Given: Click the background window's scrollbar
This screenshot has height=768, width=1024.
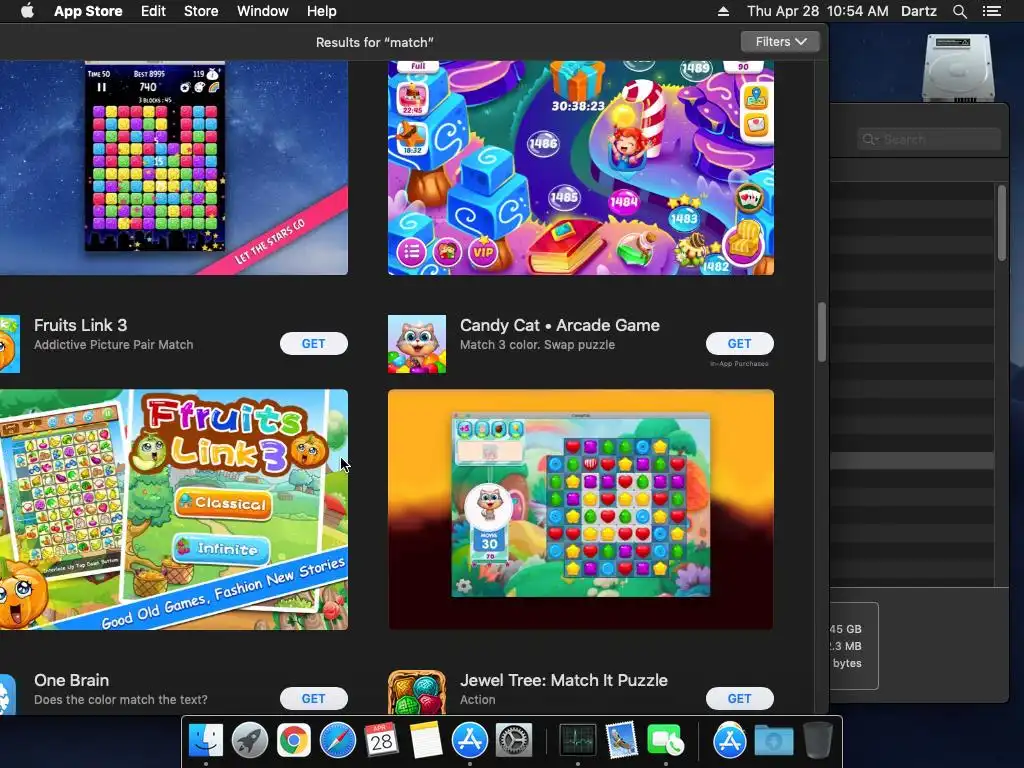Looking at the screenshot, I should (x=1002, y=223).
